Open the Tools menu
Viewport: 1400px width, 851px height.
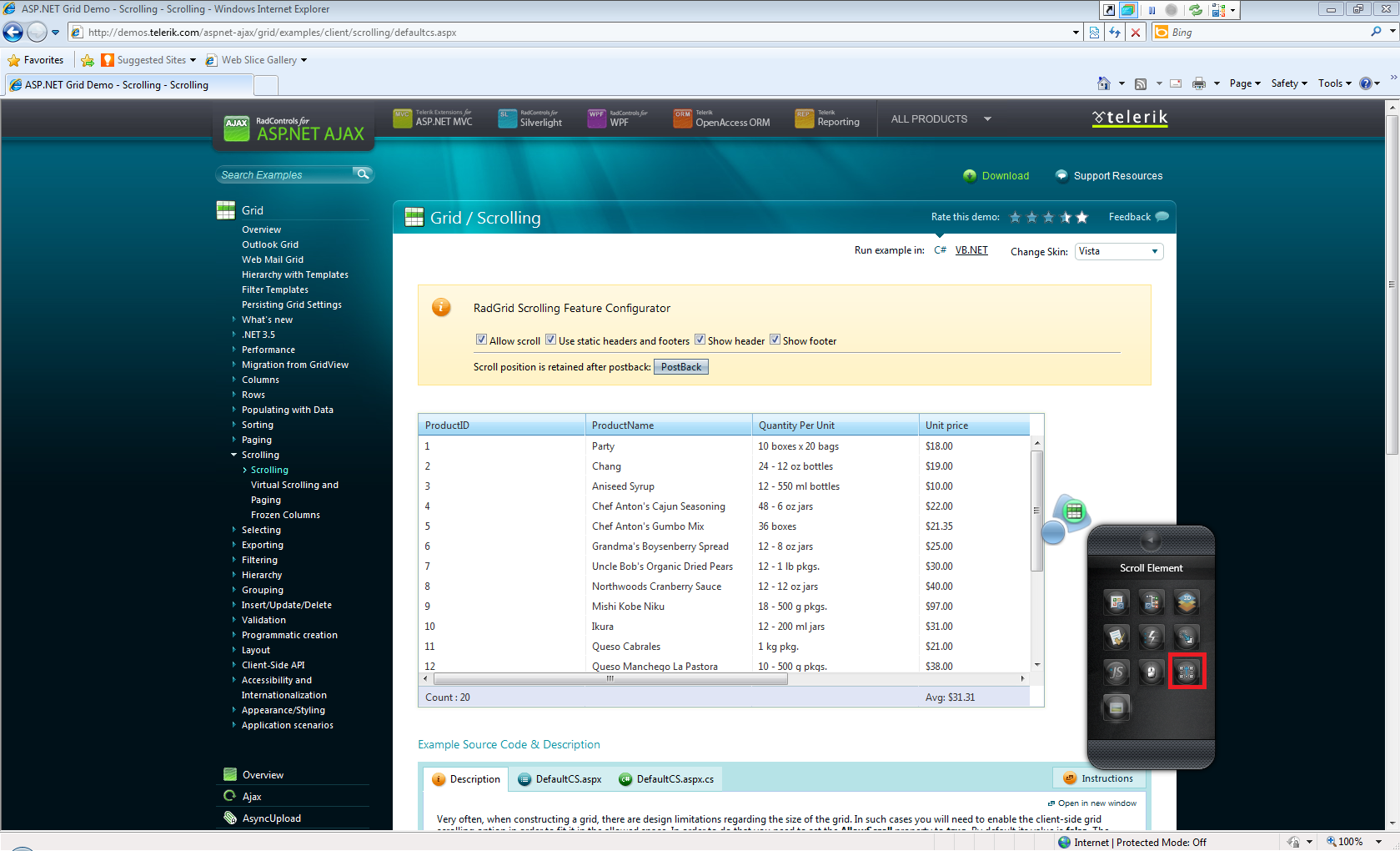(x=1334, y=83)
